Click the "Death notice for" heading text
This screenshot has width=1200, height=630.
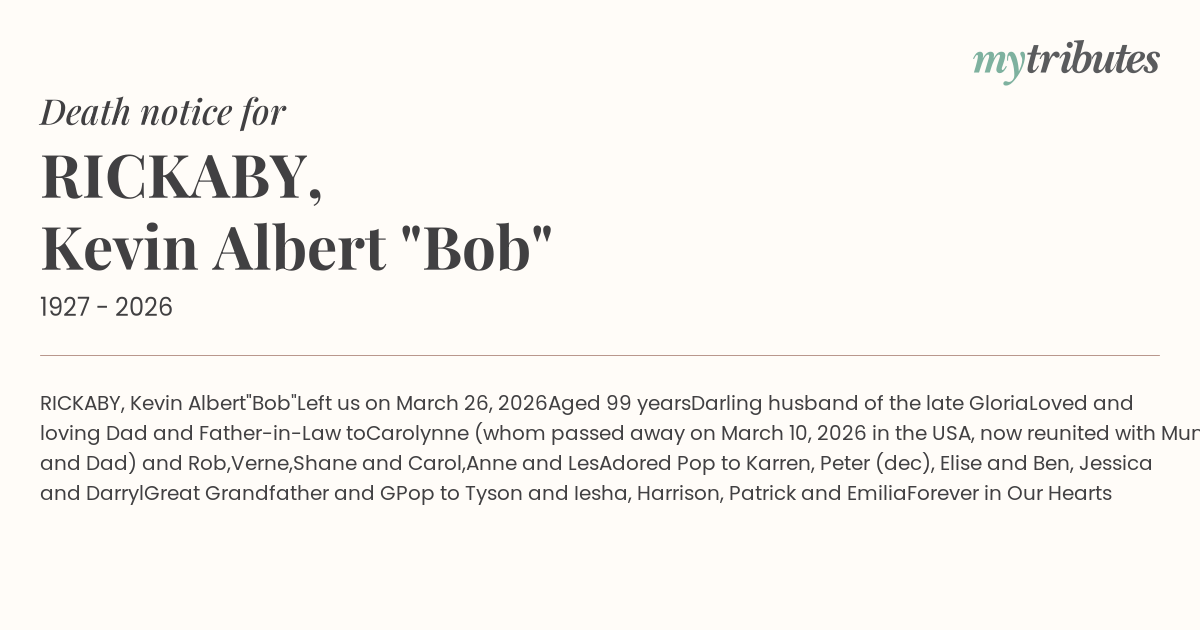pos(163,112)
